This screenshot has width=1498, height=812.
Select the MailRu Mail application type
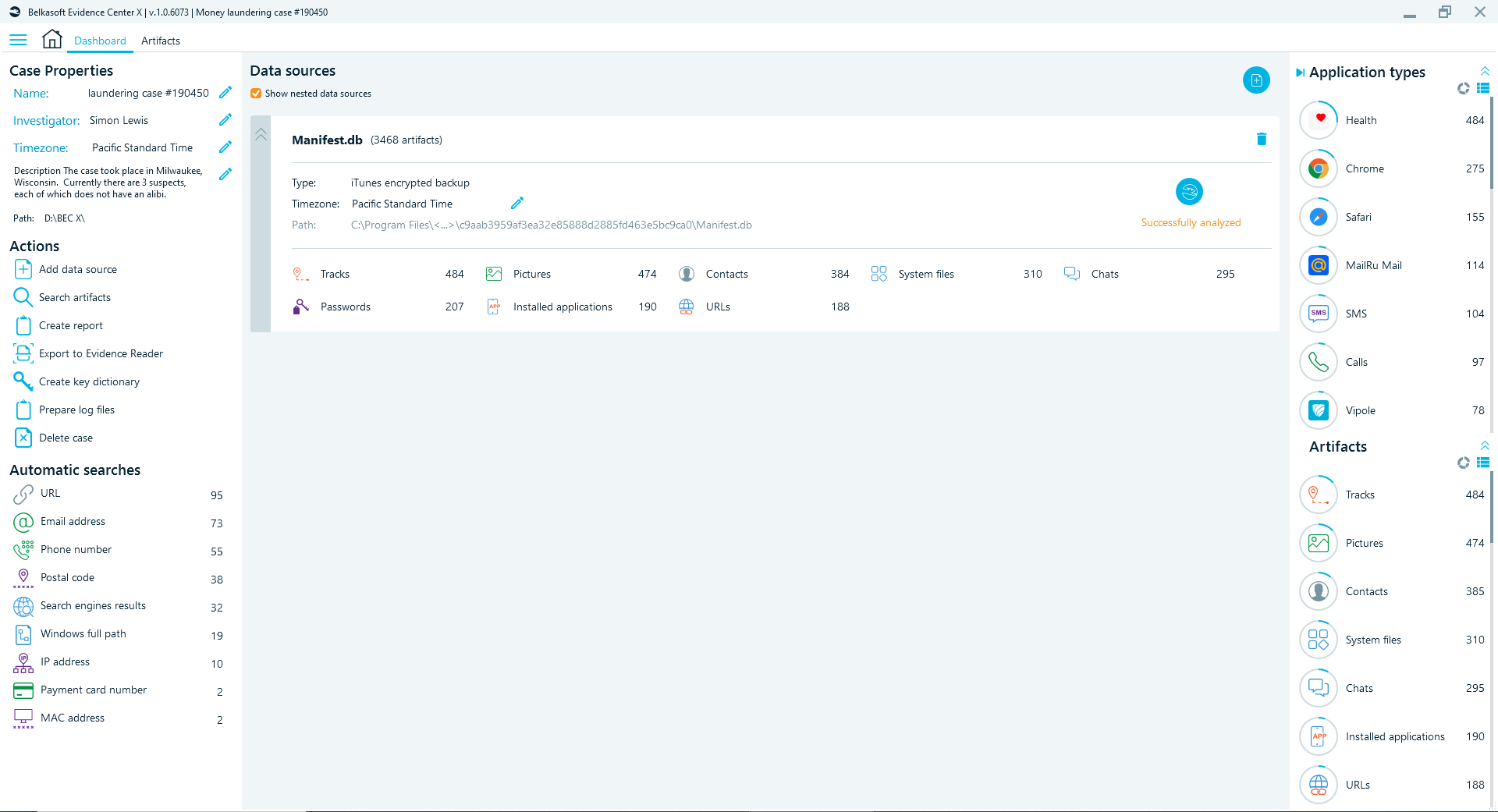tap(1393, 265)
